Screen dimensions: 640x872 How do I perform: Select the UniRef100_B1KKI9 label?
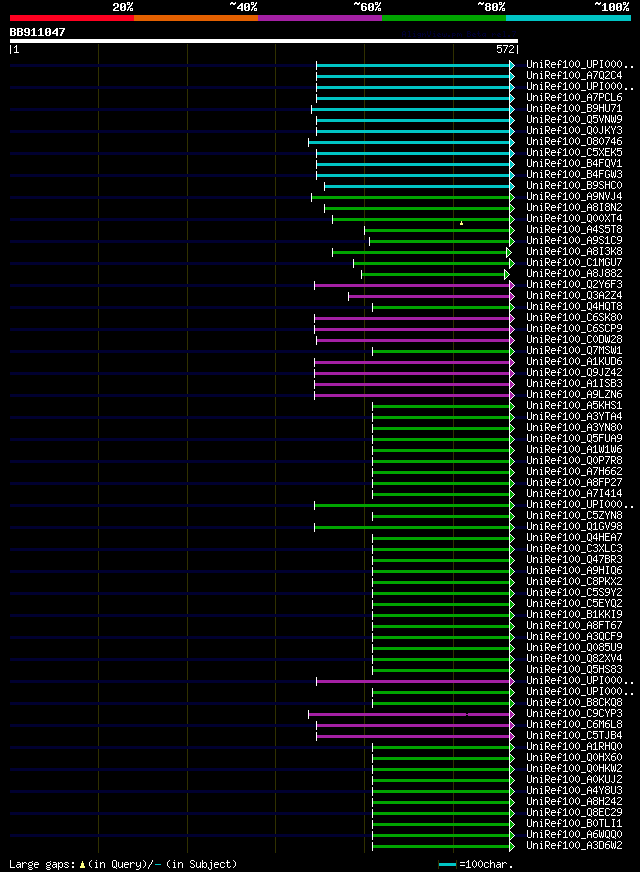coord(574,615)
